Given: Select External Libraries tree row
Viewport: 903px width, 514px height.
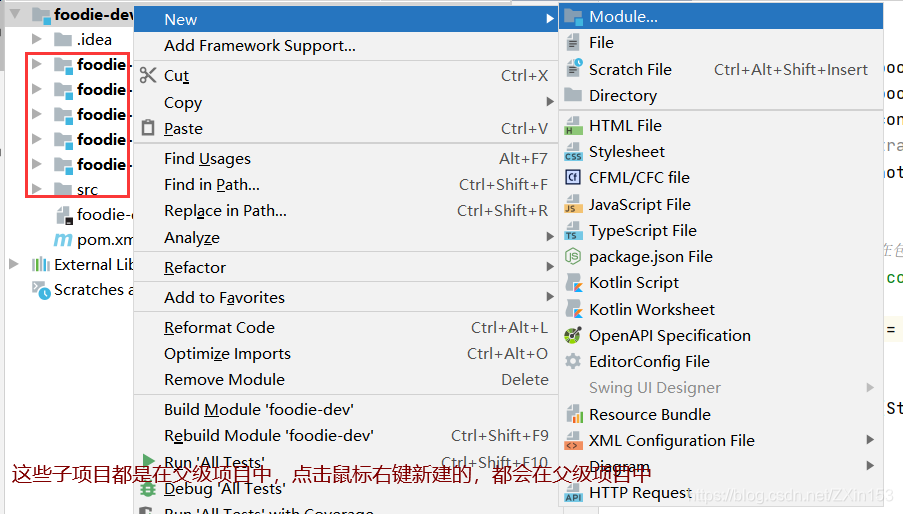Looking at the screenshot, I should pos(69,265).
